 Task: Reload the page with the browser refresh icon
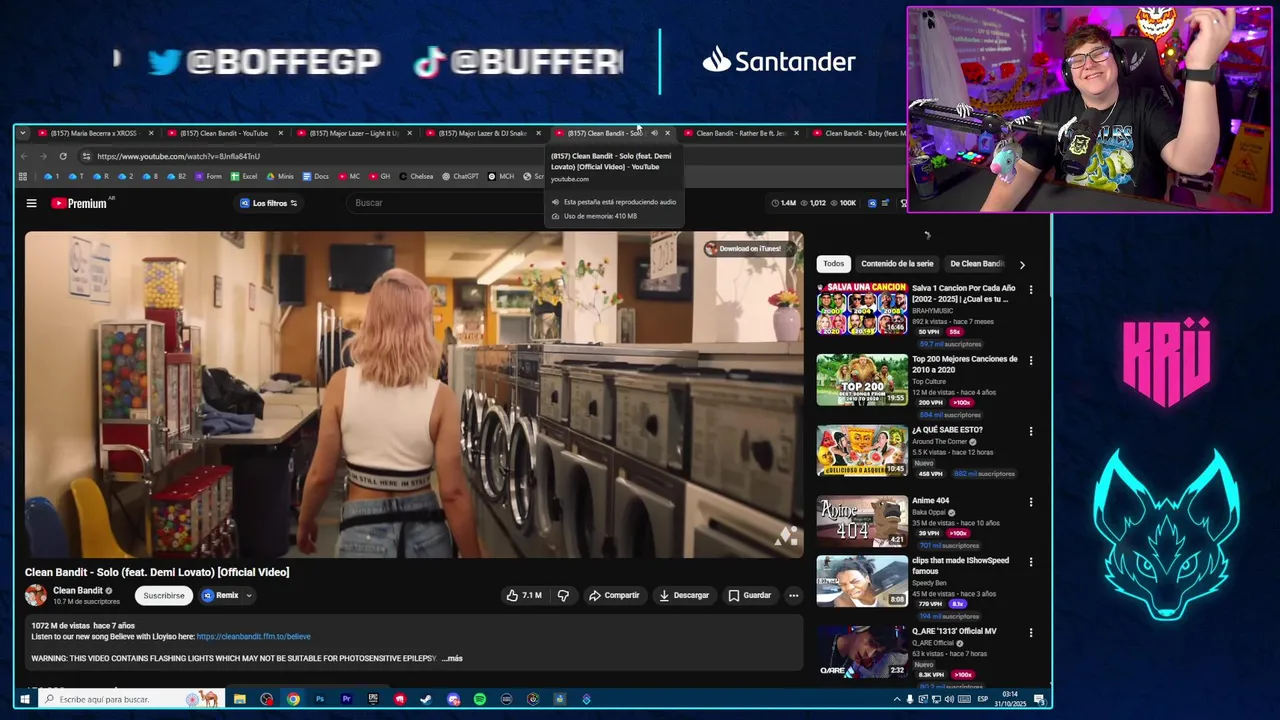point(63,156)
